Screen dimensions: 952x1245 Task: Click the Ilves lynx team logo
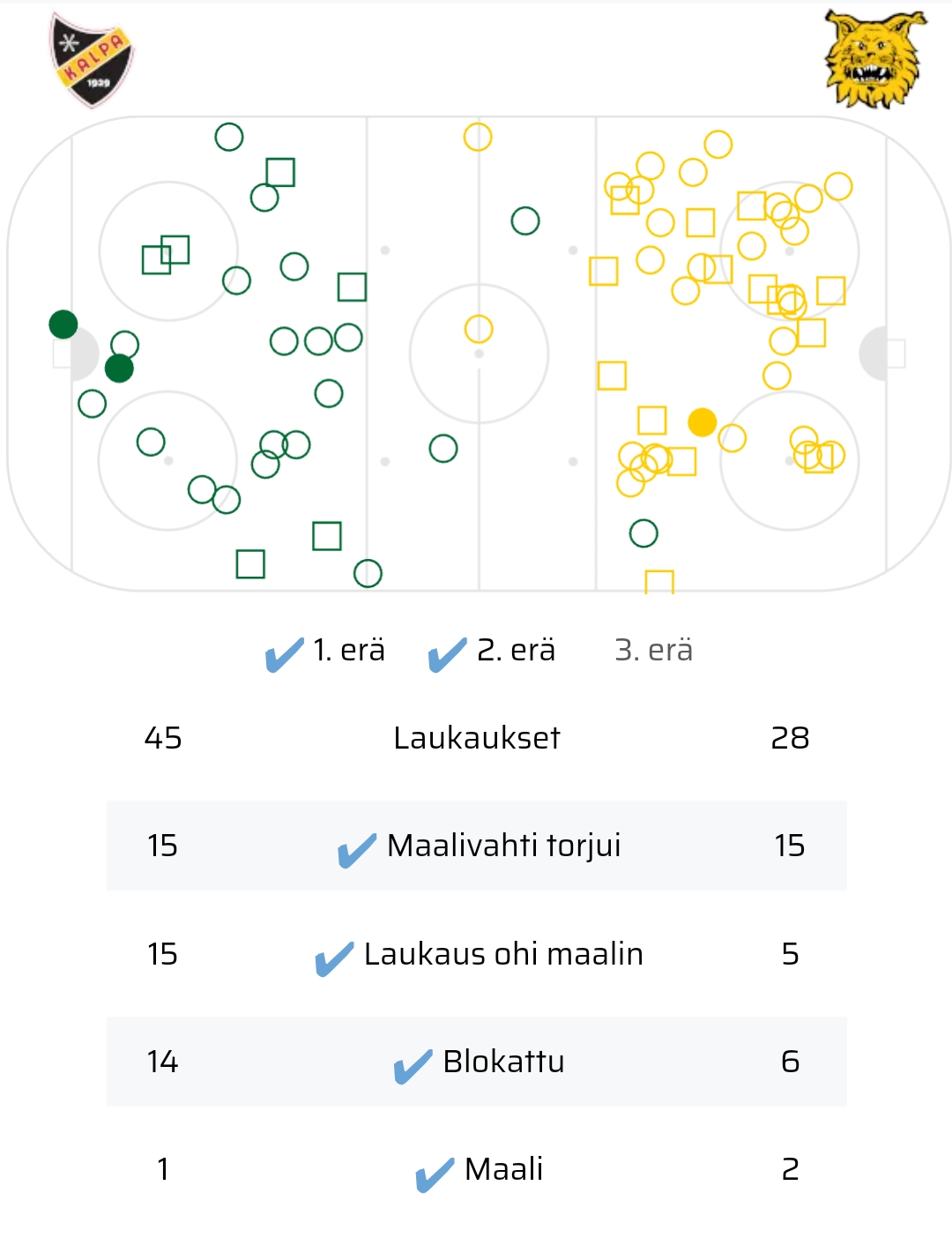click(x=874, y=60)
